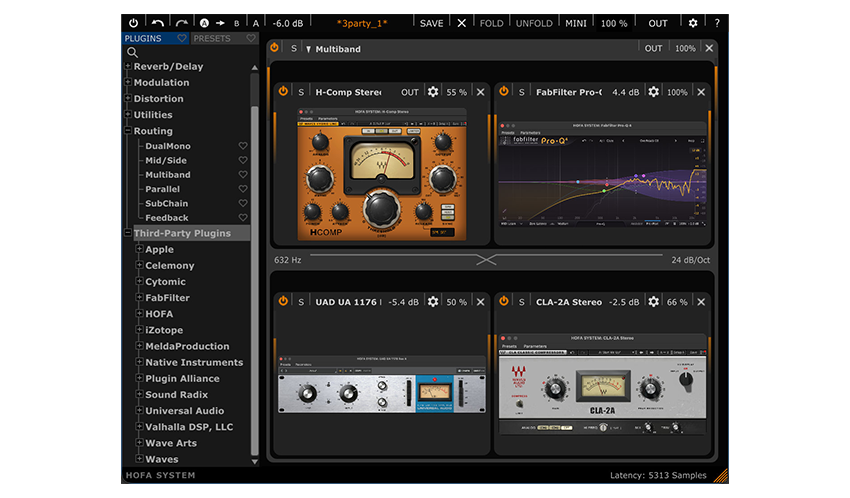Expand the Utilities category
Image resolution: width=850 pixels, height=498 pixels.
[x=128, y=114]
